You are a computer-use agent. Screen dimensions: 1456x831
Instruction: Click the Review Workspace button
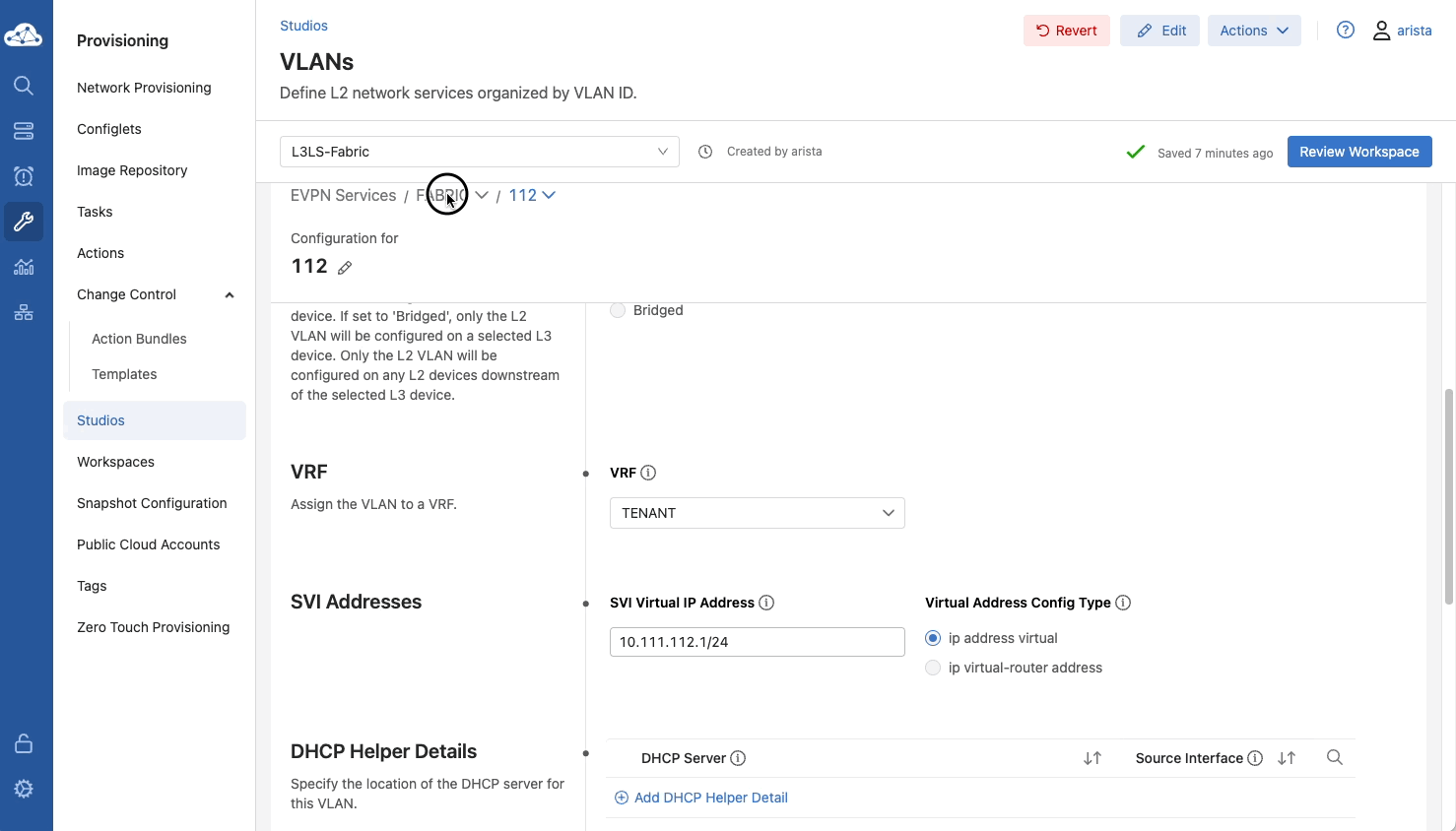1358,152
